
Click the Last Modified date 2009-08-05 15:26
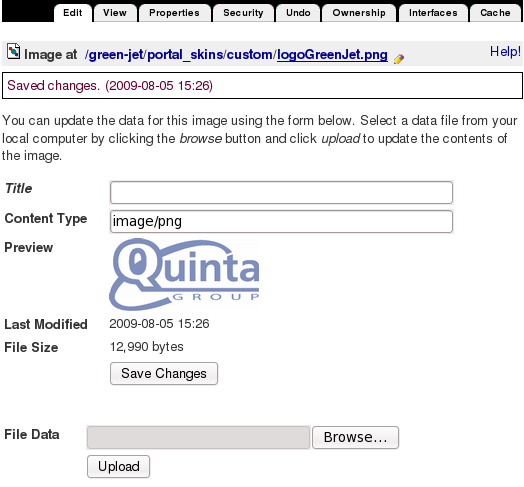point(159,324)
